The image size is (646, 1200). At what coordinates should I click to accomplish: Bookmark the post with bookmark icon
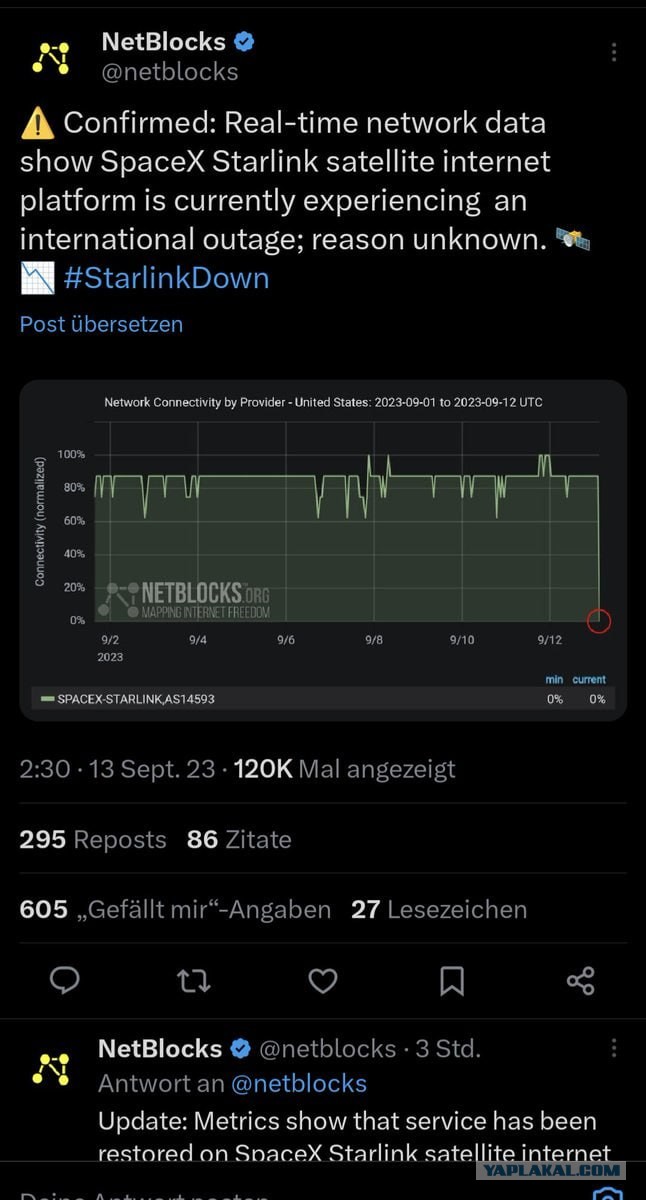click(451, 980)
